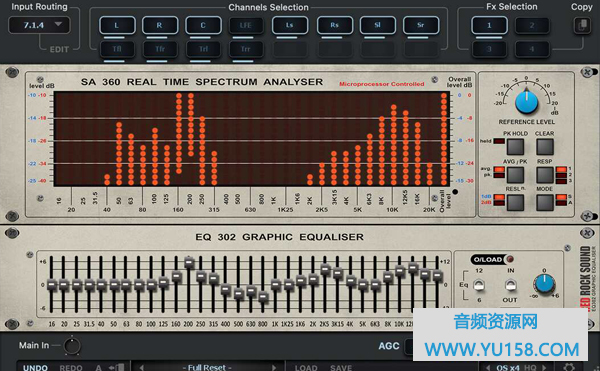Toggle the Tfr channel button
Image resolution: width=600 pixels, height=371 pixels.
[160, 49]
